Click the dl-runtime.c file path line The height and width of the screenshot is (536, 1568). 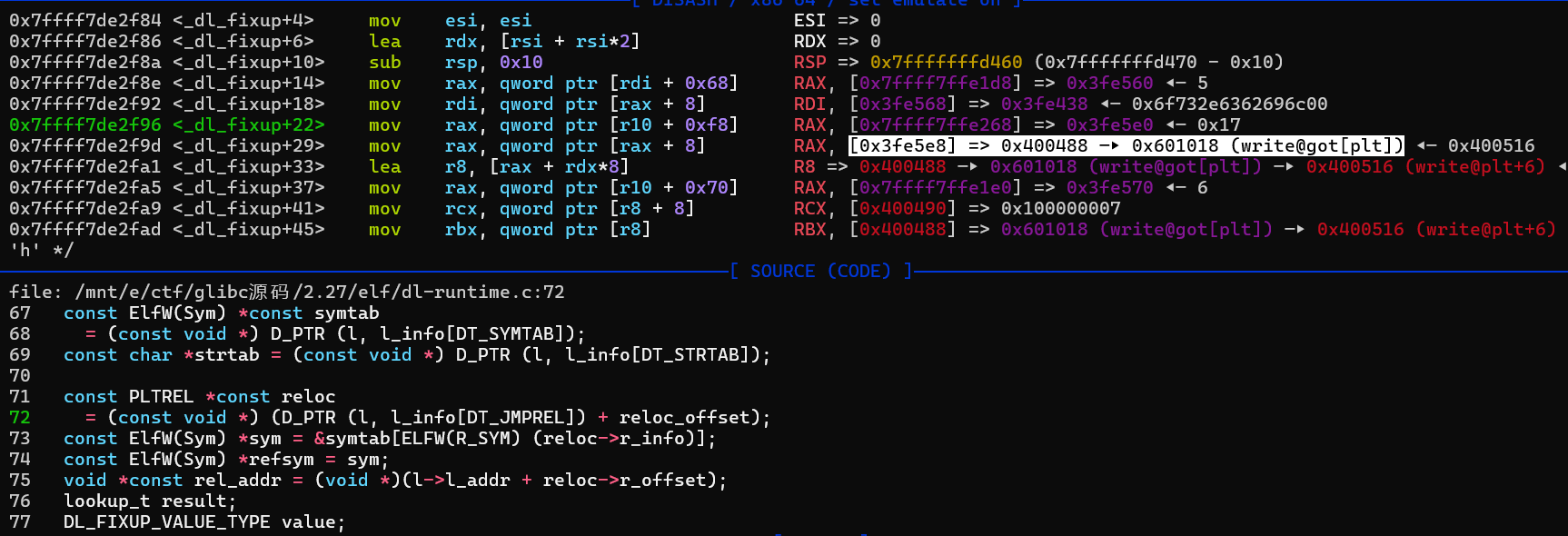click(286, 292)
